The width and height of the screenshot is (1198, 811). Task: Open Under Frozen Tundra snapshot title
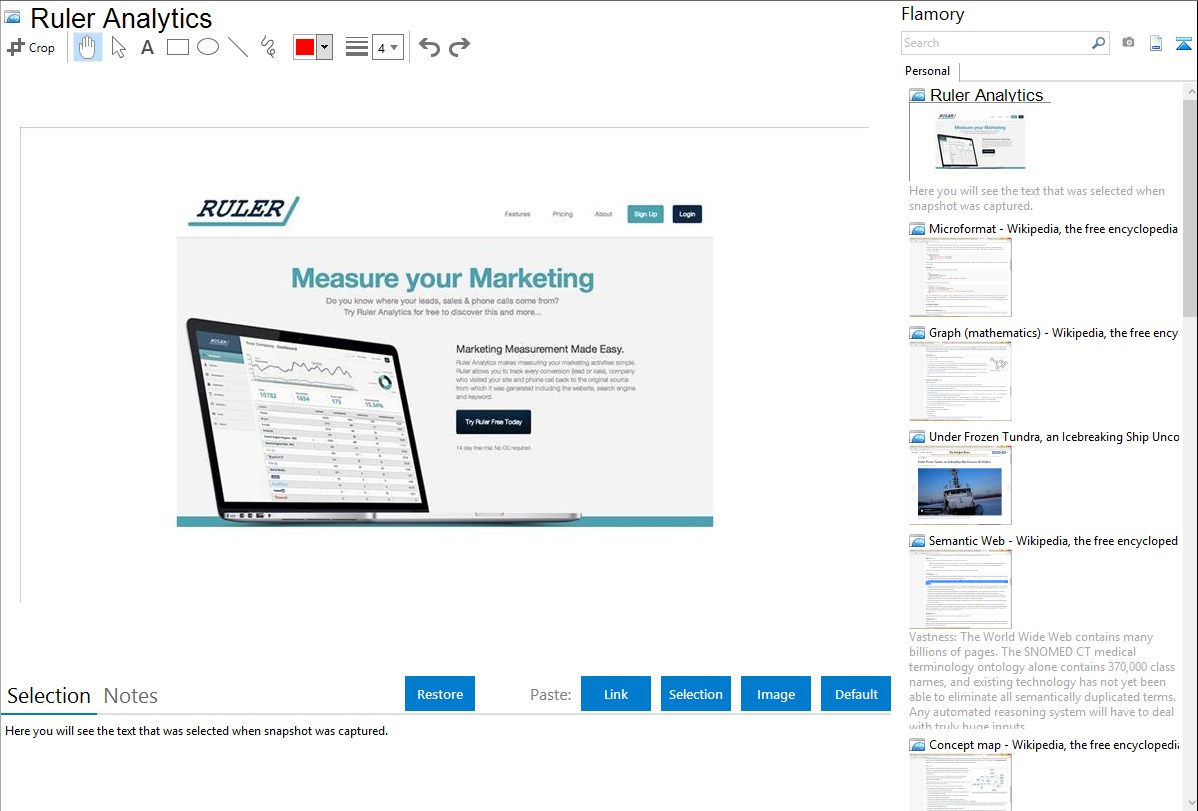(x=1054, y=437)
